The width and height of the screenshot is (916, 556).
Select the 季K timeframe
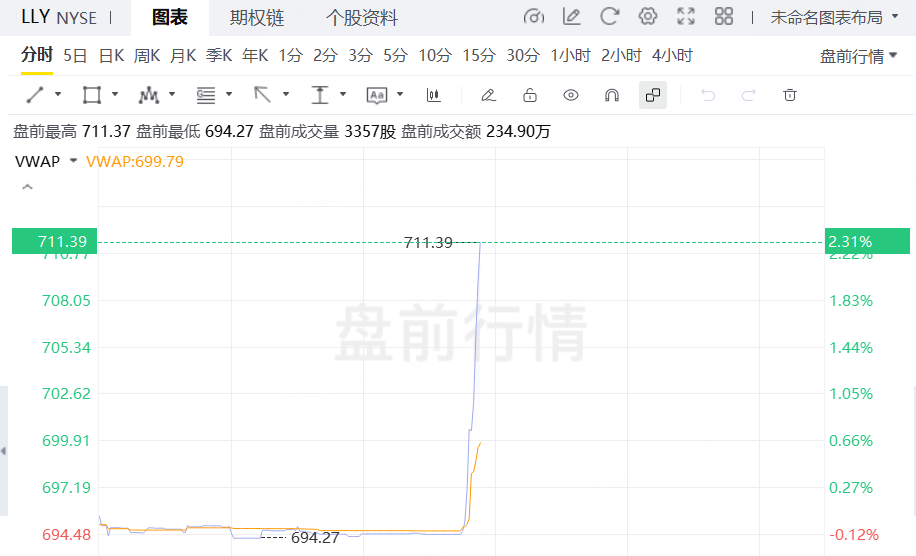(x=219, y=55)
